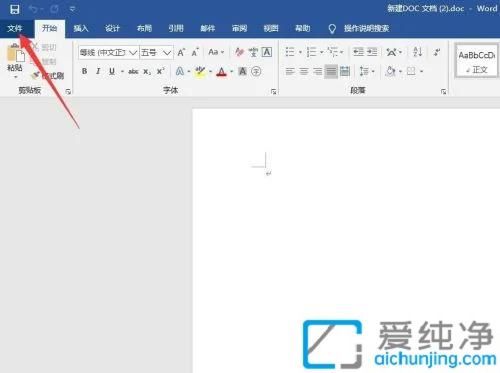
Task: Click the 粘贴 (Paste) clipboard icon
Action: pyautogui.click(x=16, y=53)
